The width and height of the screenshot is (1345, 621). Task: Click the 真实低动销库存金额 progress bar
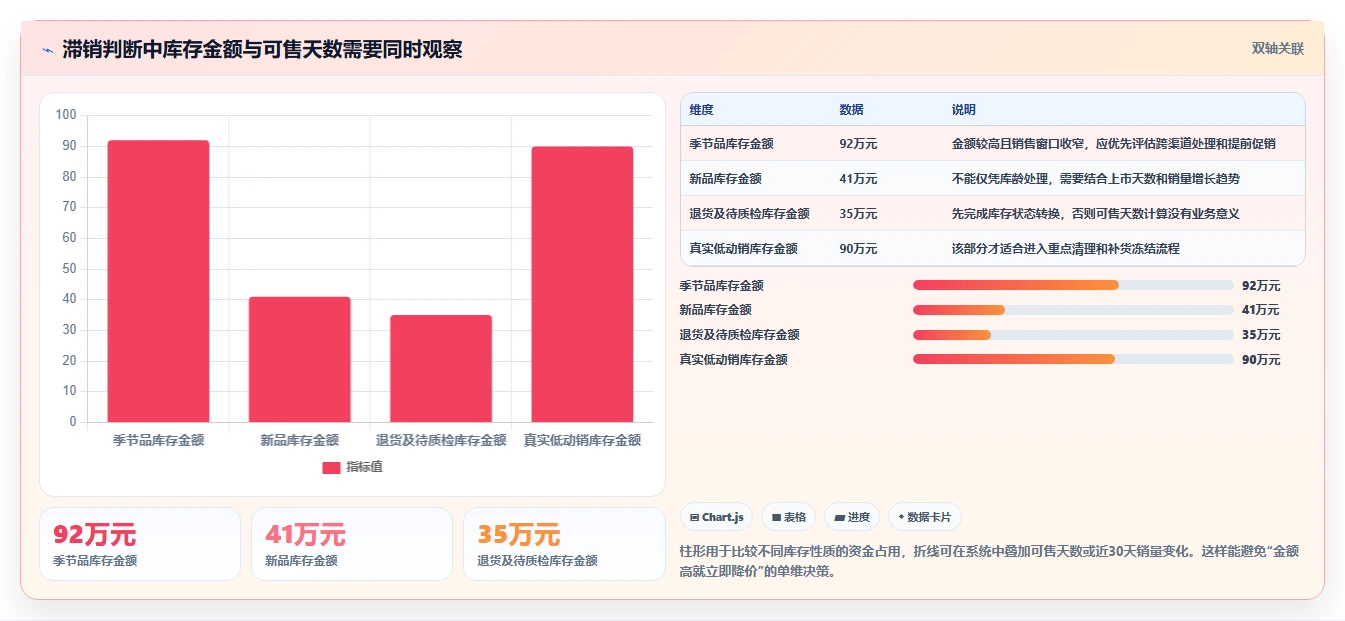[1073, 359]
